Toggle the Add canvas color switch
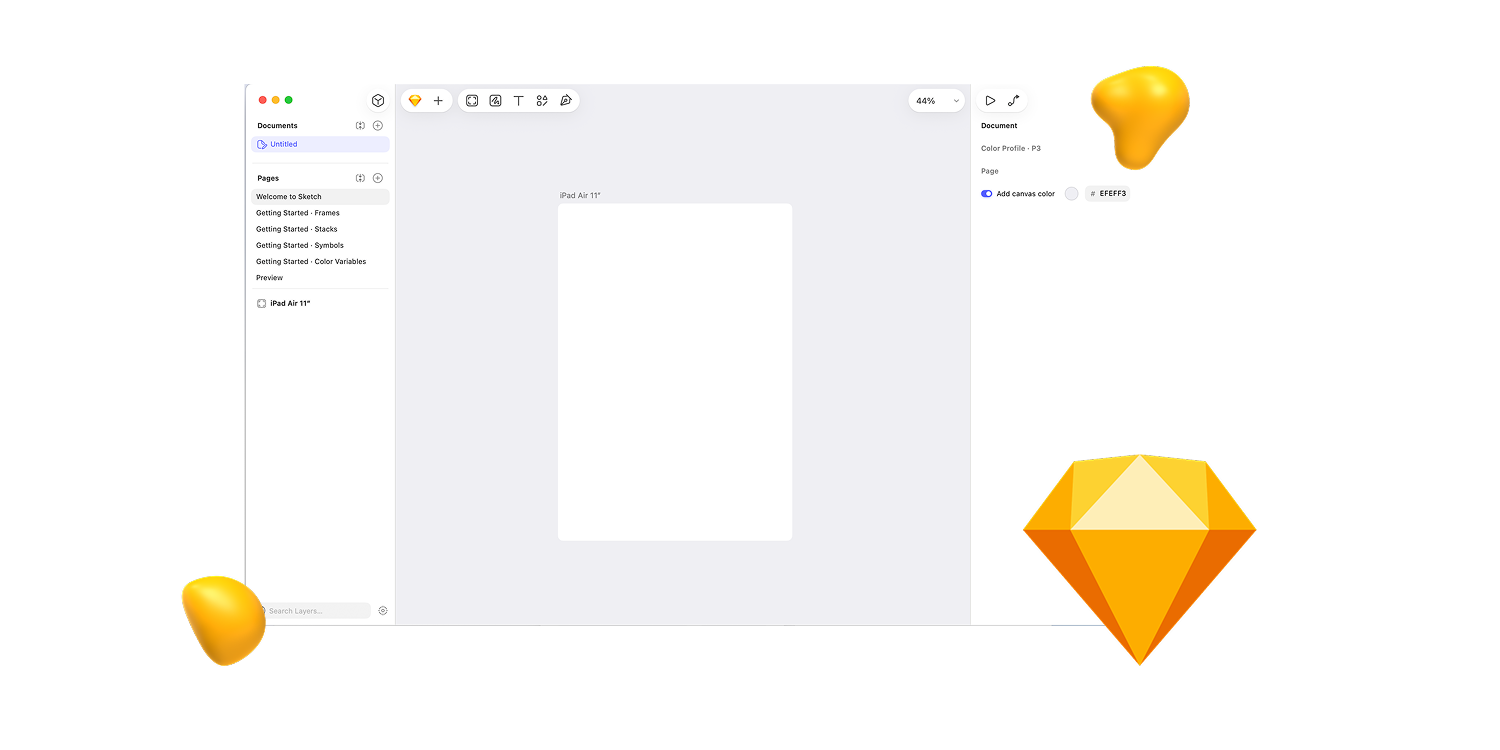The width and height of the screenshot is (1500, 750). (987, 194)
